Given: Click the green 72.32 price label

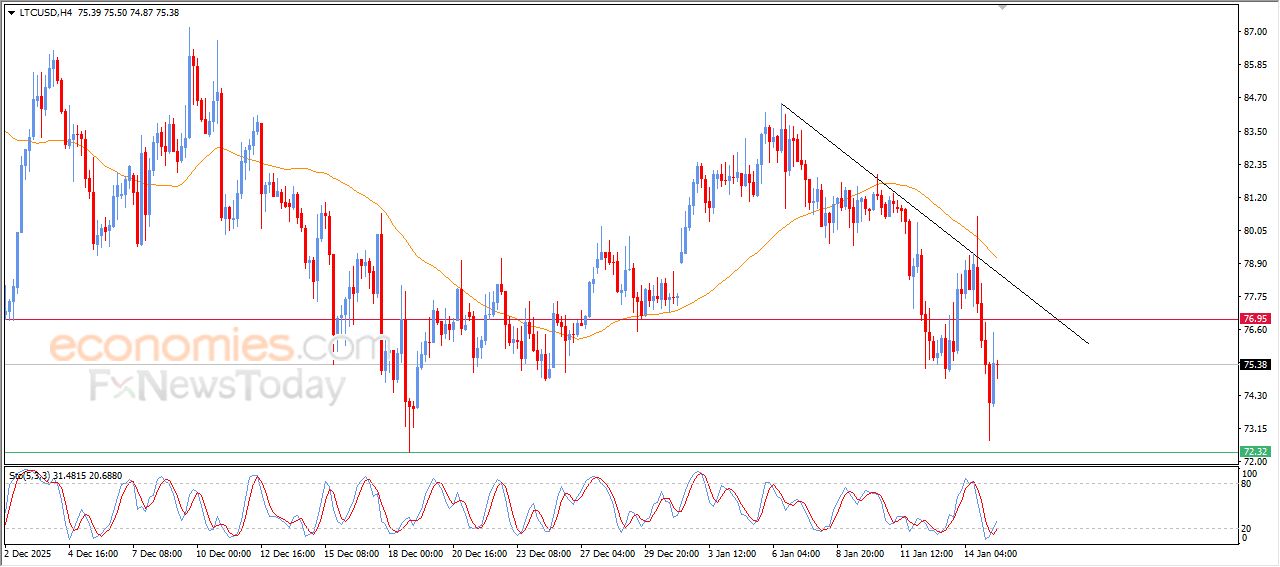Looking at the screenshot, I should pos(1254,452).
